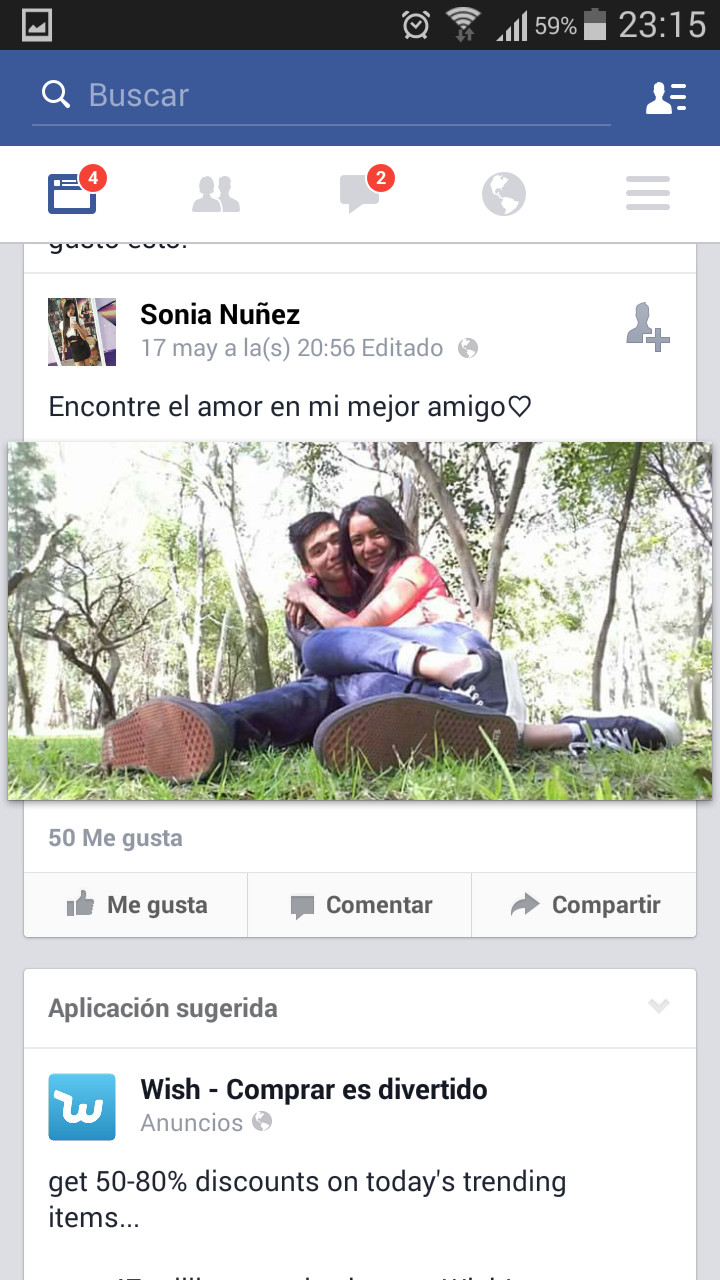
Task: Open the friend requests tab
Action: pos(216,194)
